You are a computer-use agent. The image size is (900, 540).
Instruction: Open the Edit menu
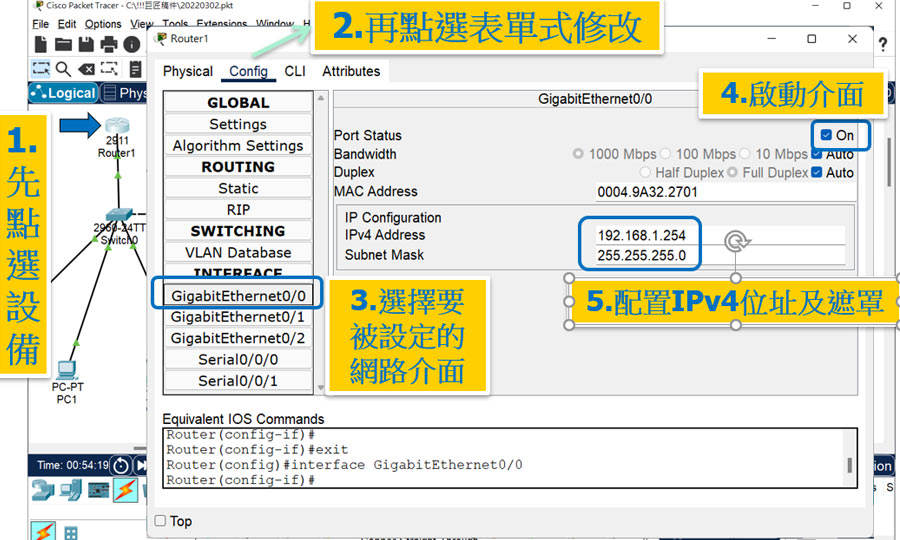tap(67, 24)
